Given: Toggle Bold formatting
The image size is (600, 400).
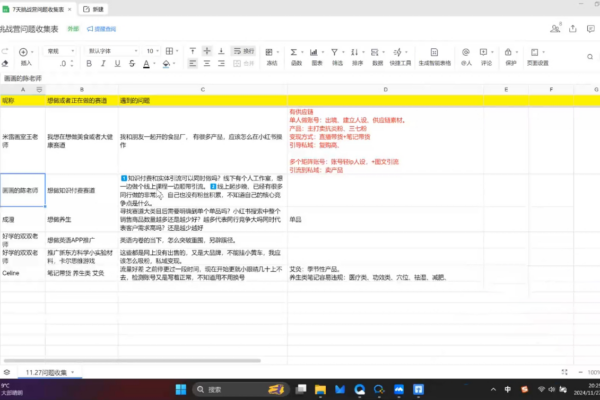Looking at the screenshot, I should (x=89, y=64).
